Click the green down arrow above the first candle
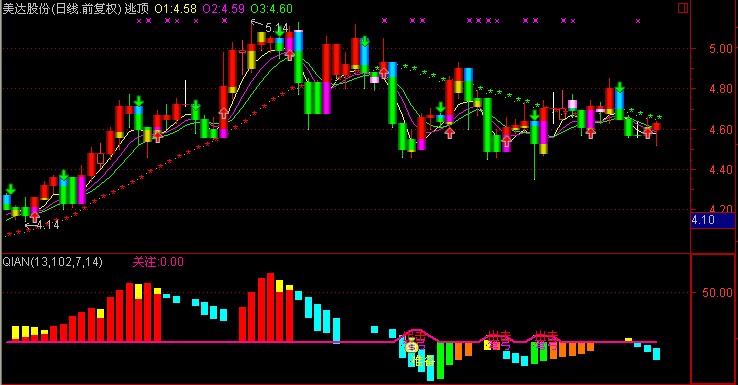Viewport: 738px width, 385px height. coord(10,190)
